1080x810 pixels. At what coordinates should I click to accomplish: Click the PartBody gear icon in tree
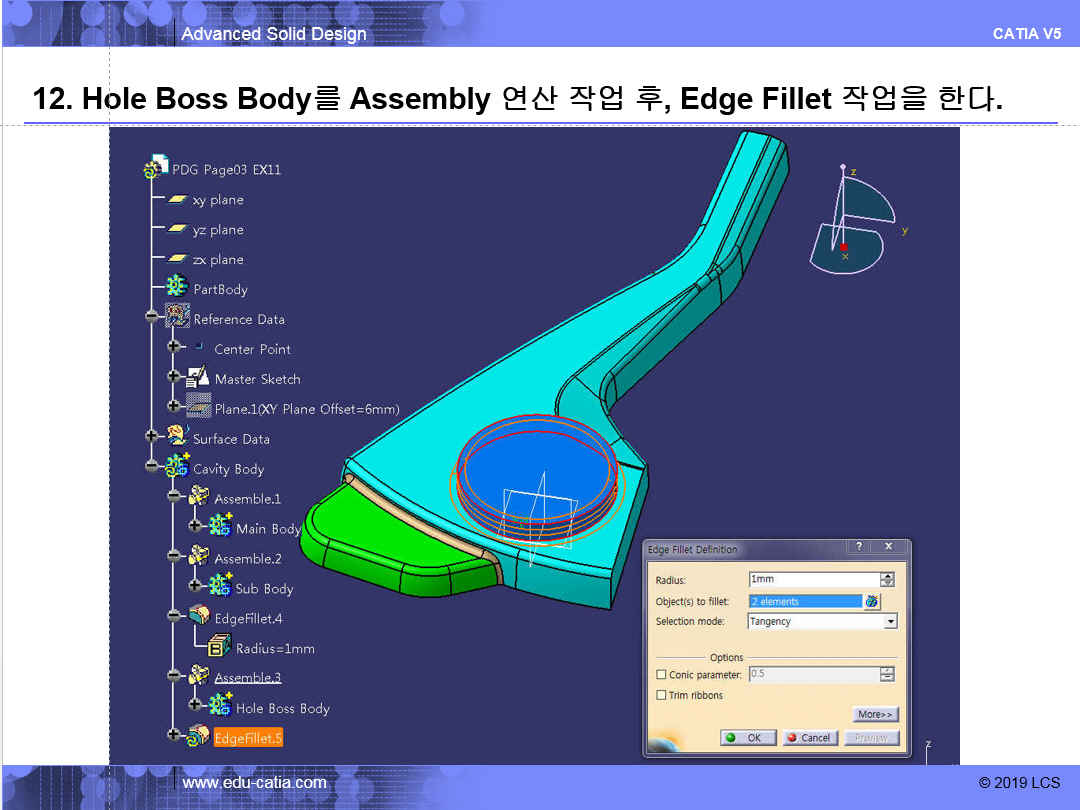[177, 288]
